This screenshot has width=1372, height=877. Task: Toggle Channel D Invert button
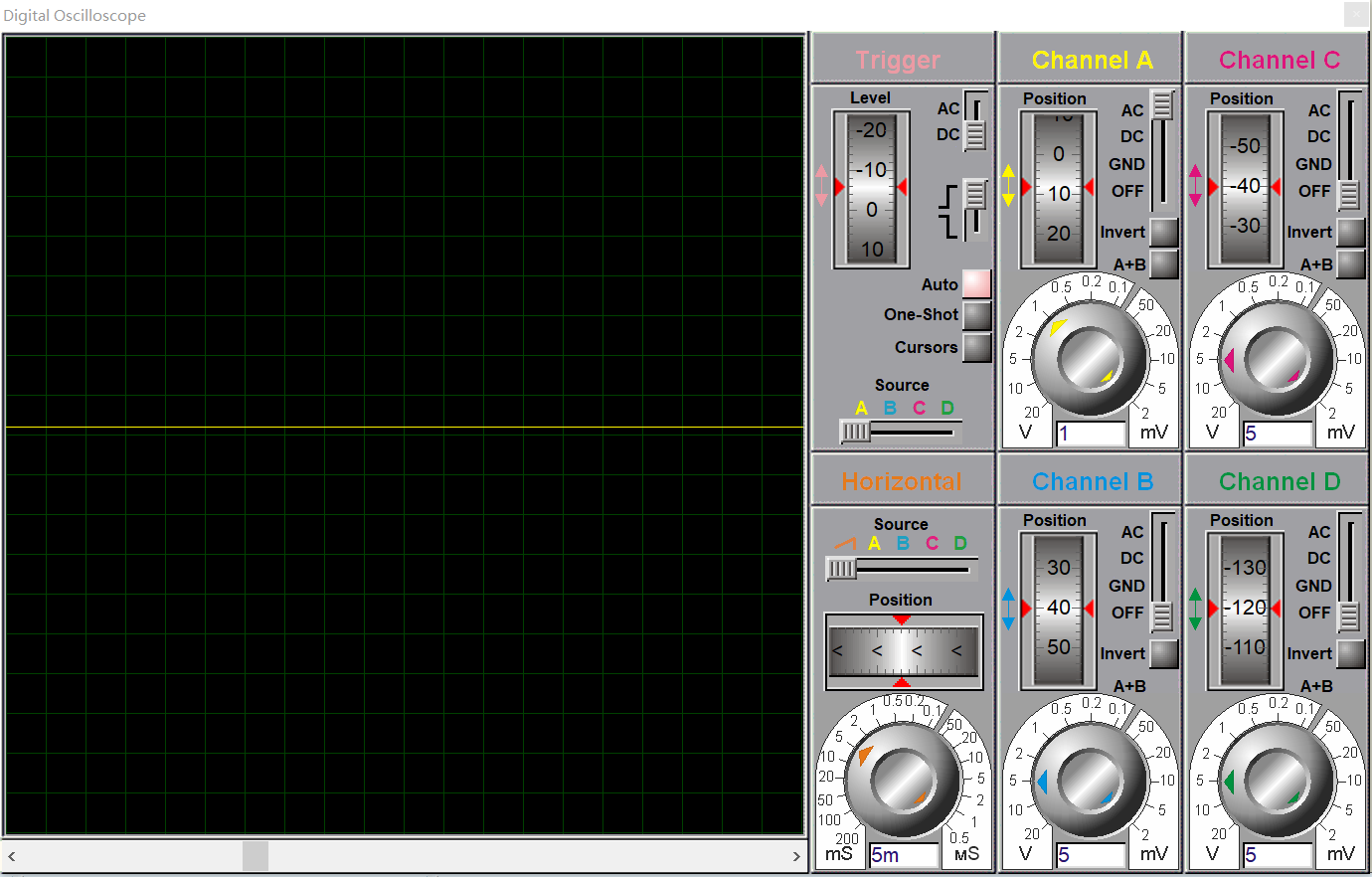click(x=1350, y=654)
